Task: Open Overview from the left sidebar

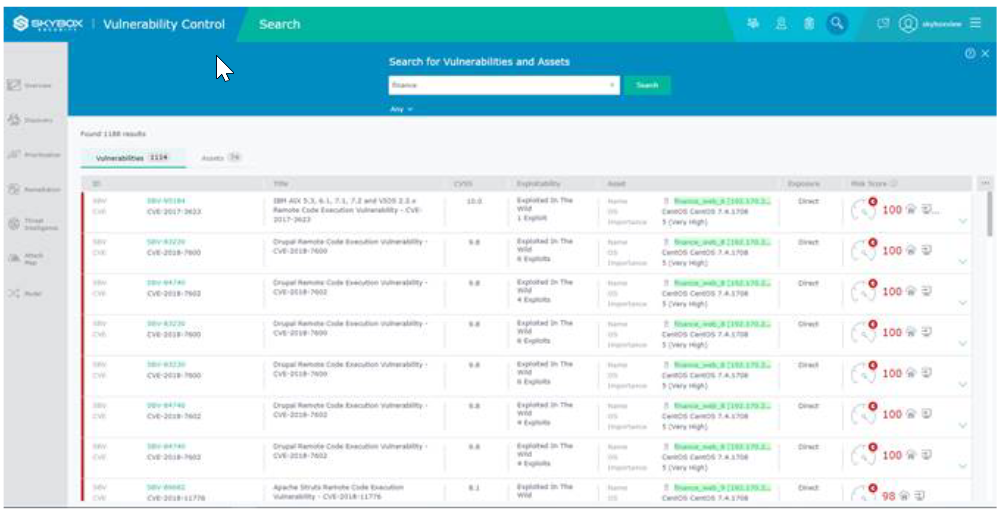Action: pyautogui.click(x=29, y=85)
